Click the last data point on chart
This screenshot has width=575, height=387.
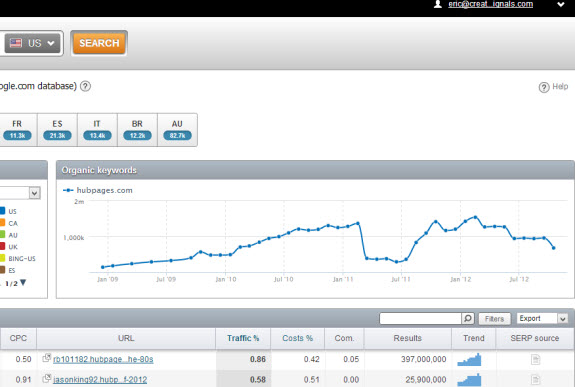(x=553, y=248)
